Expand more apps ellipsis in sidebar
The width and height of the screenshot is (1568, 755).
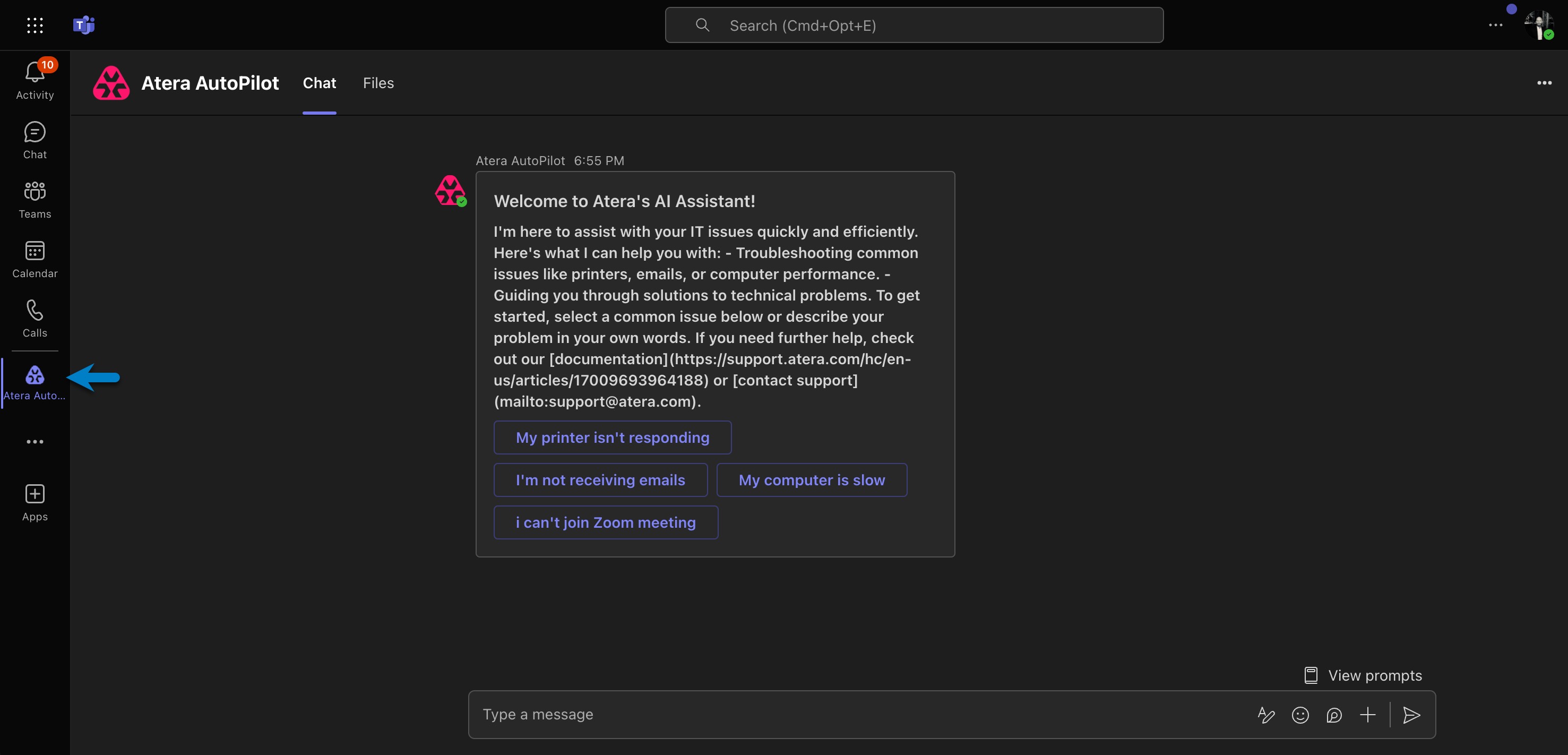tap(35, 441)
